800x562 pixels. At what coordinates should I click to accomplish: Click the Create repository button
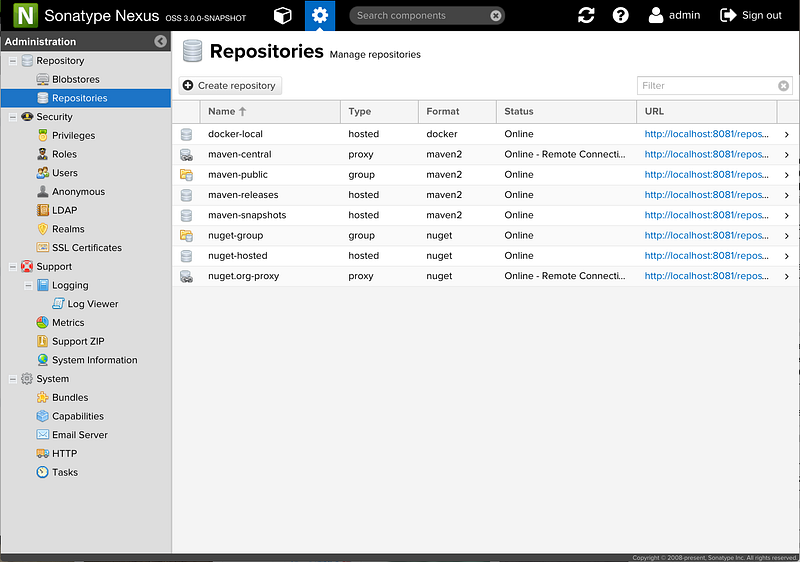coord(230,86)
